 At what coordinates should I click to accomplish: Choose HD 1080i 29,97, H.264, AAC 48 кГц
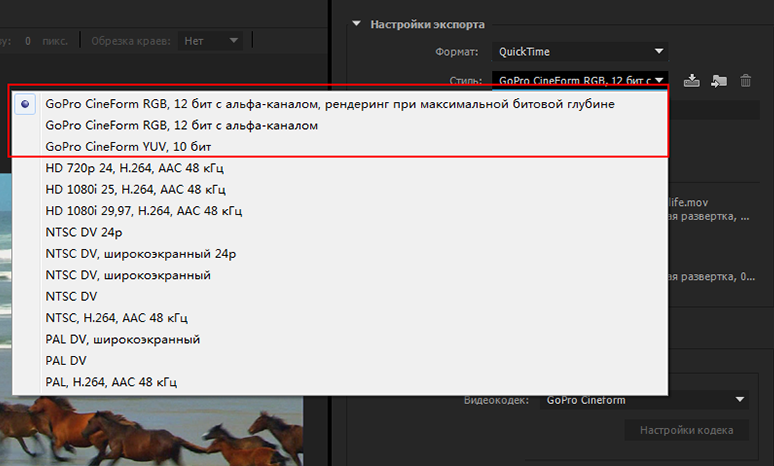click(x=341, y=211)
